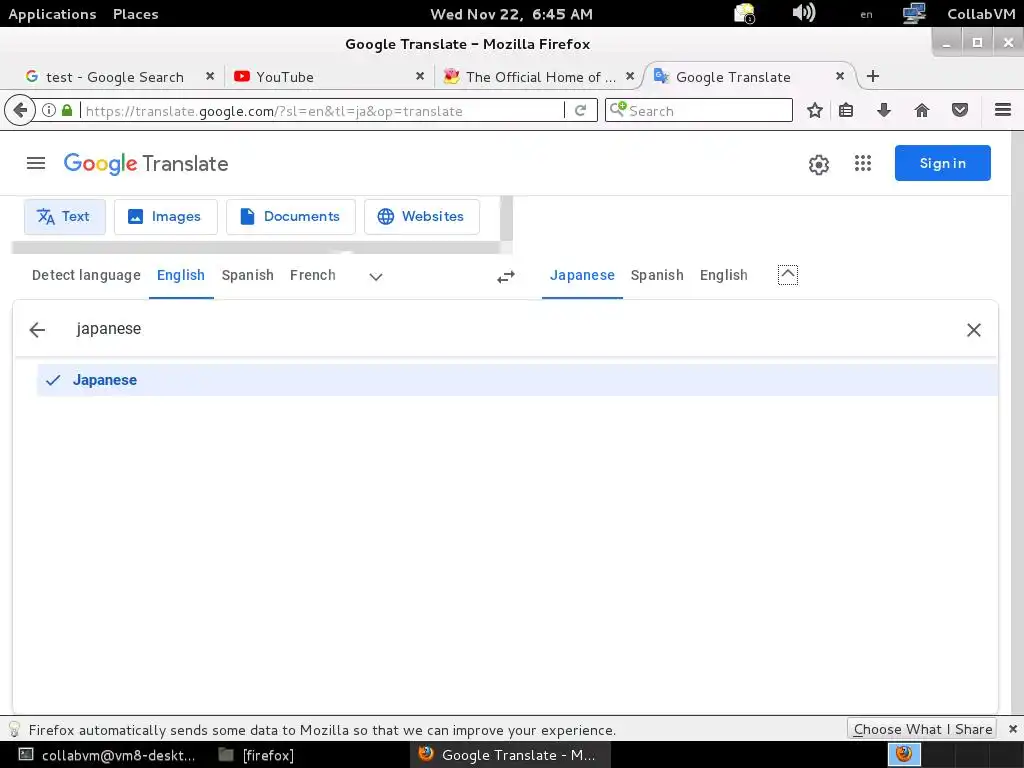
Task: Open a new Firefox tab
Action: coord(872,76)
